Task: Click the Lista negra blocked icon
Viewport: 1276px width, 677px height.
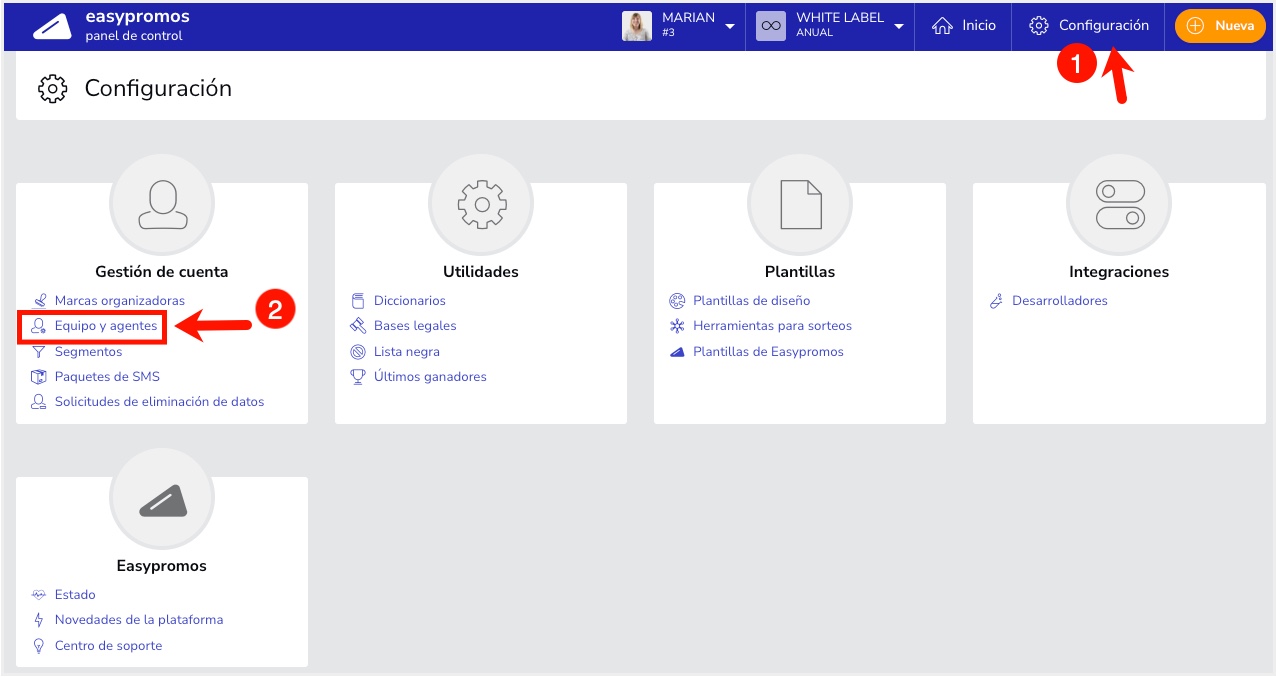Action: (358, 352)
